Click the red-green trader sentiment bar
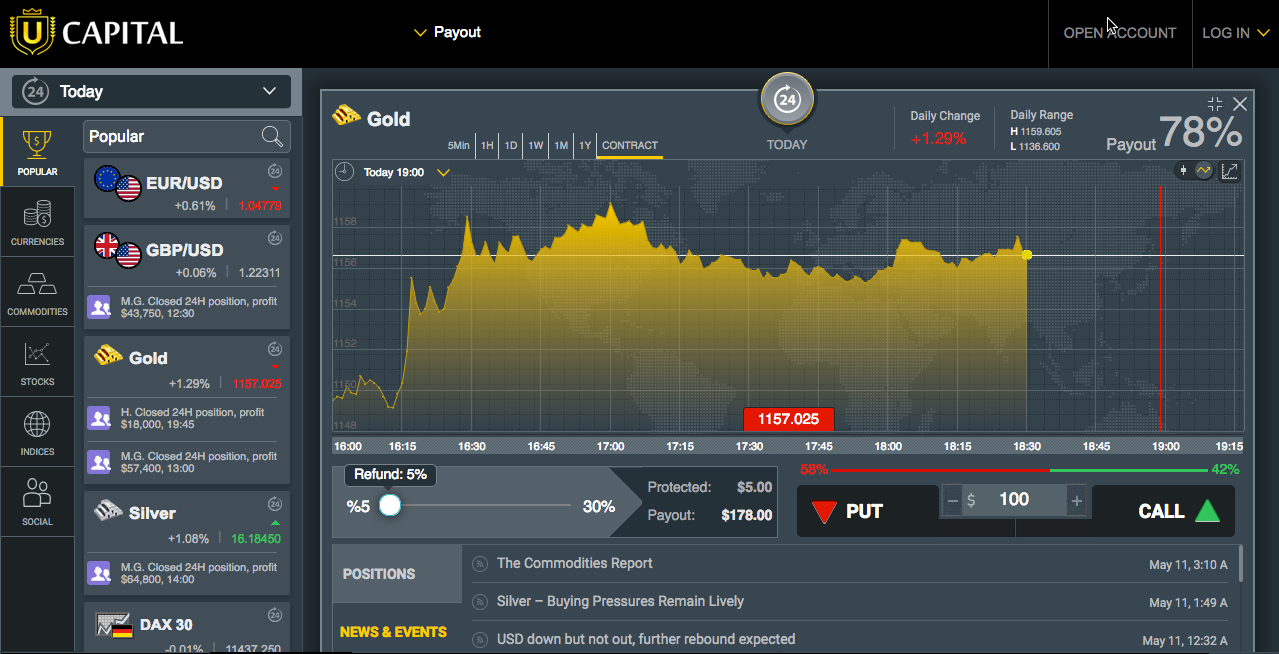 (1019, 470)
